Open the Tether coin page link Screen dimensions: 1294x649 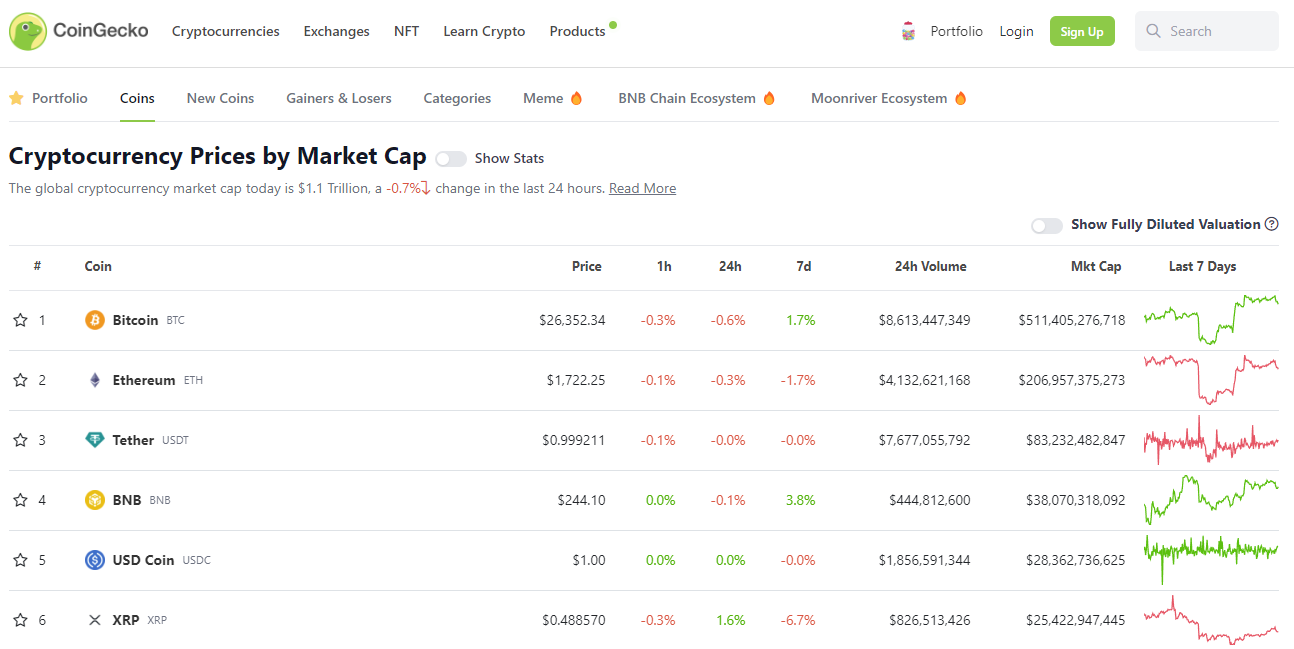(133, 440)
